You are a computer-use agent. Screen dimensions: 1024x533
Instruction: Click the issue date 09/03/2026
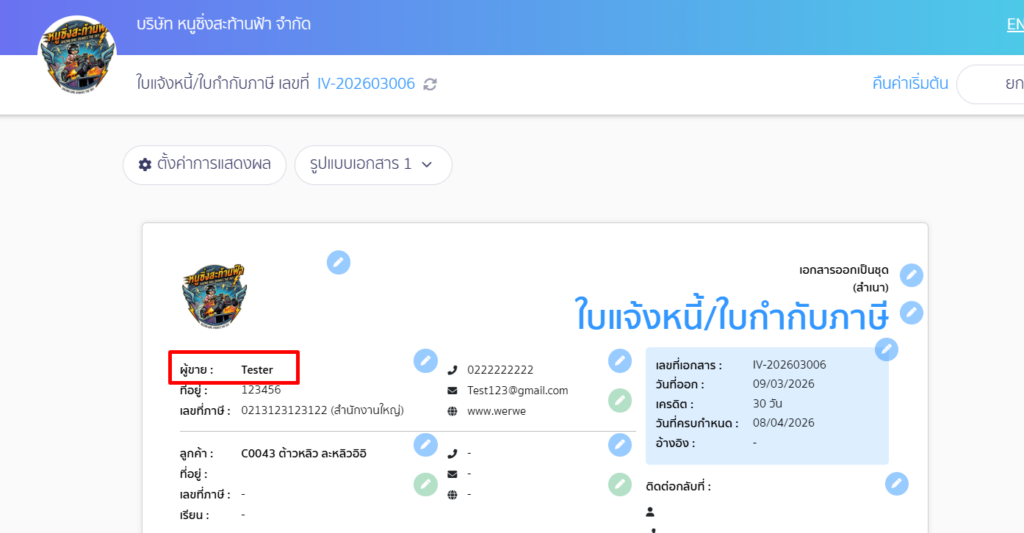(783, 384)
